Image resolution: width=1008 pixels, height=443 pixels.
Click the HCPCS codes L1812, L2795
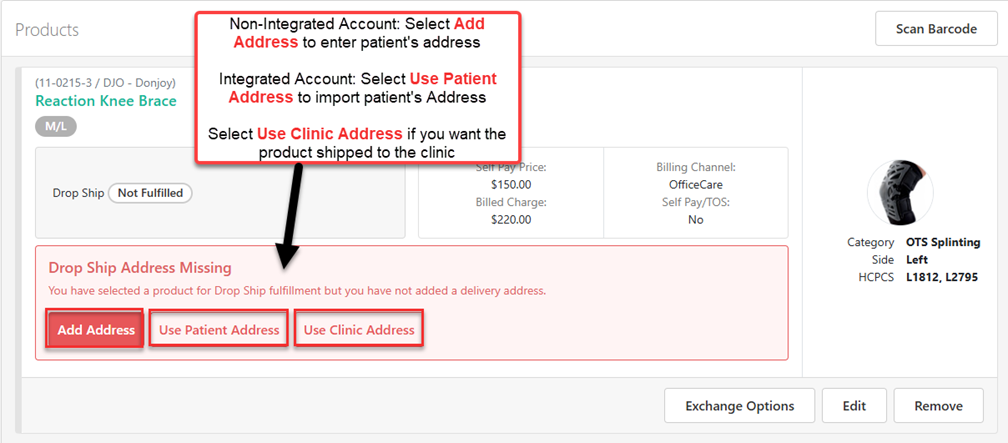(x=943, y=276)
